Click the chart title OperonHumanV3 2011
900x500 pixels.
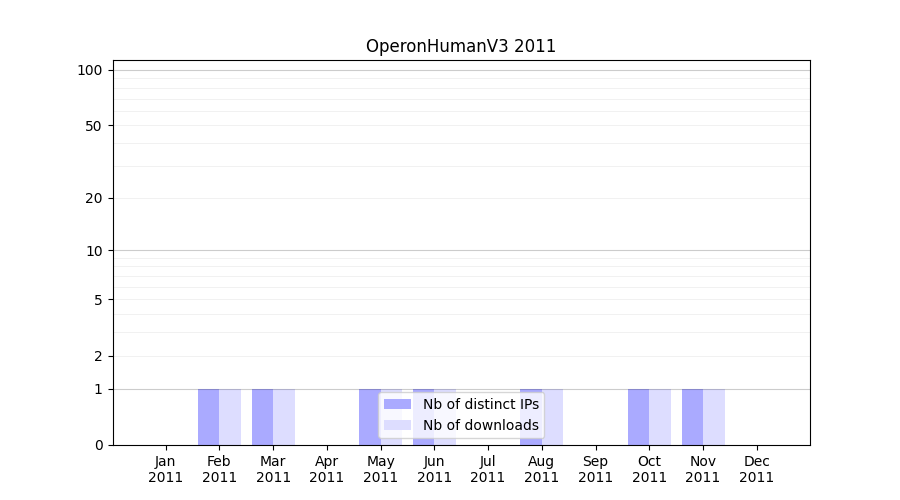(x=460, y=46)
